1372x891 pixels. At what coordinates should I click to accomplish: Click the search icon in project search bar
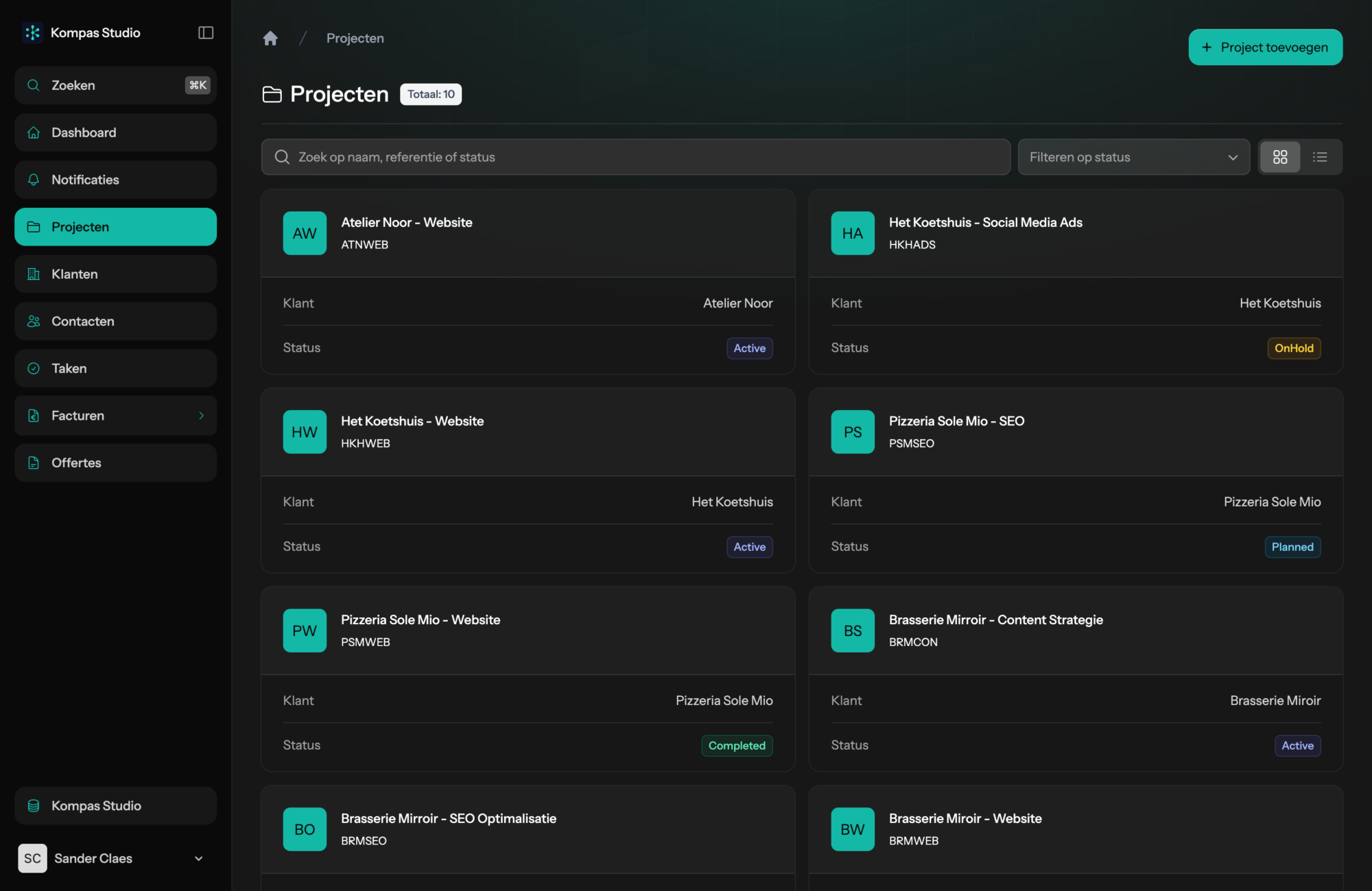tap(282, 157)
